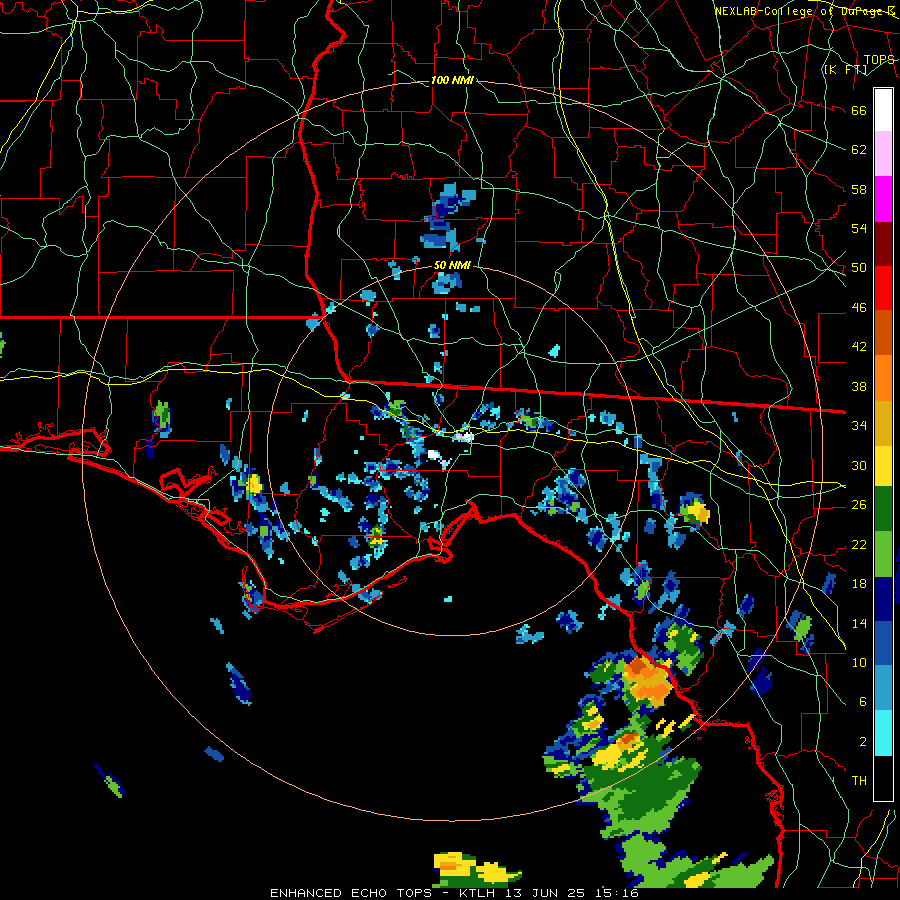Select the TH threshold label on the legend

pyautogui.click(x=859, y=781)
